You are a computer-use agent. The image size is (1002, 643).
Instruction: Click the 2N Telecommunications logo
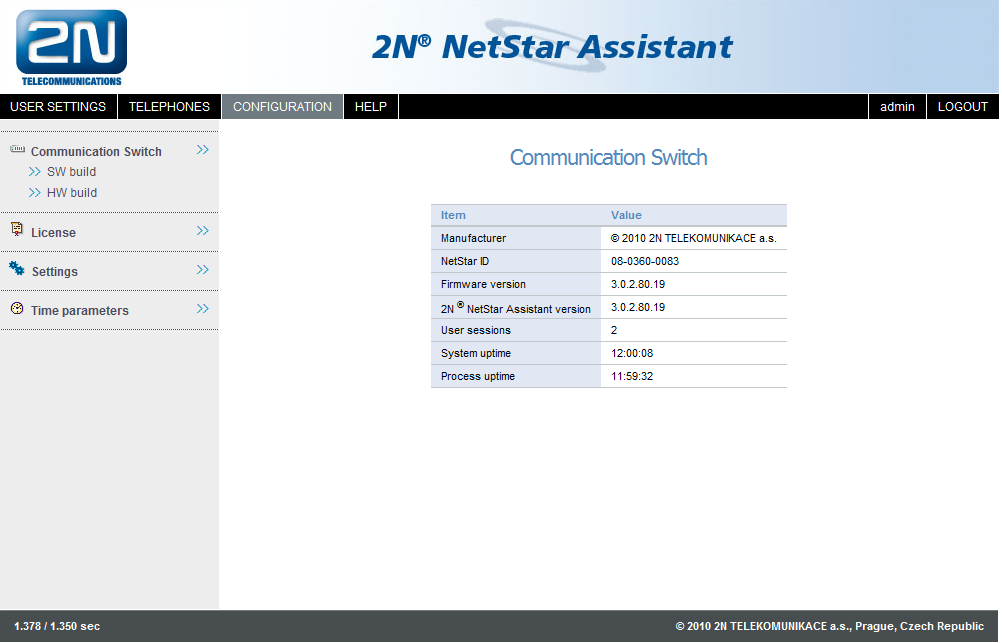point(72,47)
